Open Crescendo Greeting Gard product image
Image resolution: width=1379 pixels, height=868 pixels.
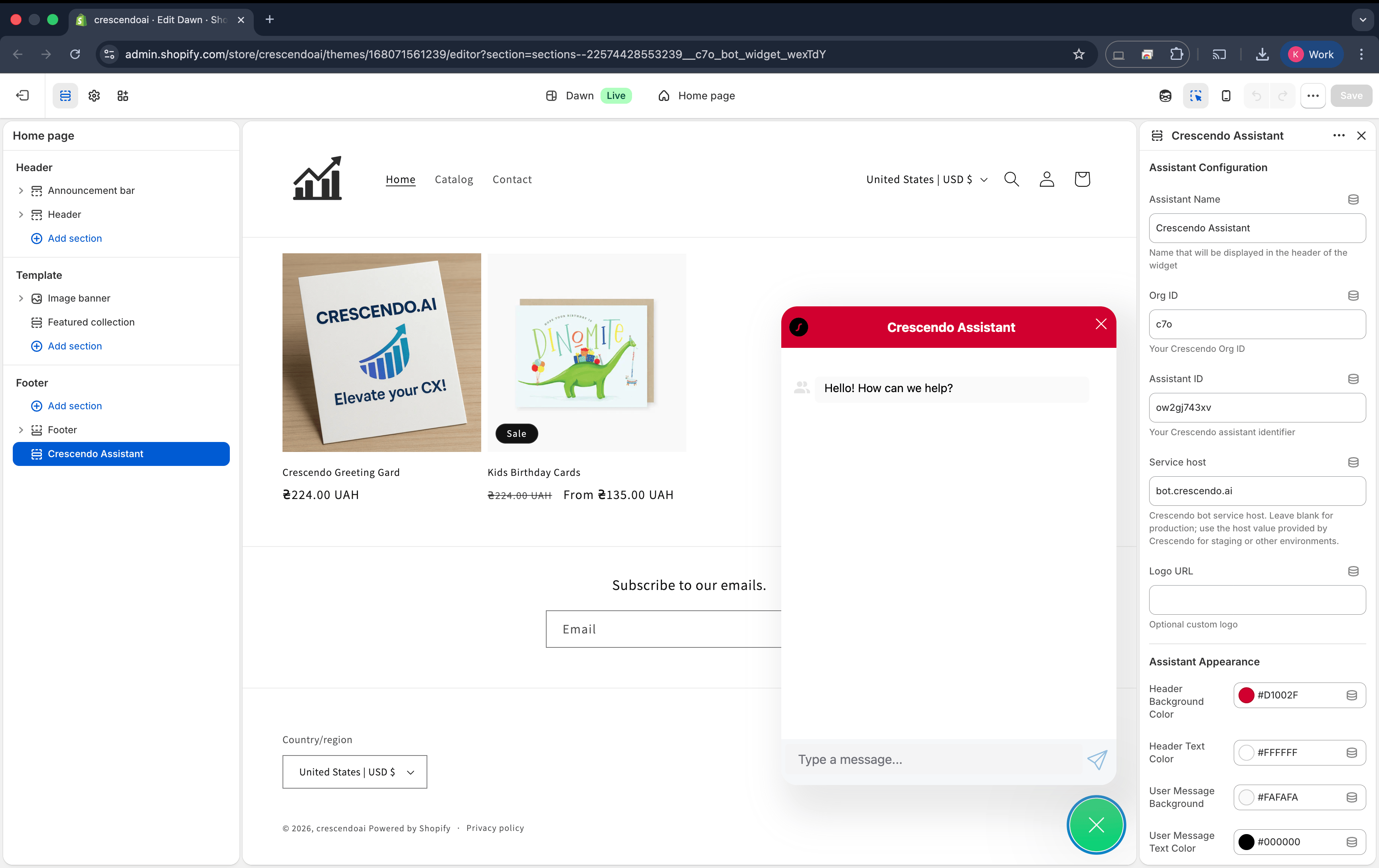(x=381, y=353)
